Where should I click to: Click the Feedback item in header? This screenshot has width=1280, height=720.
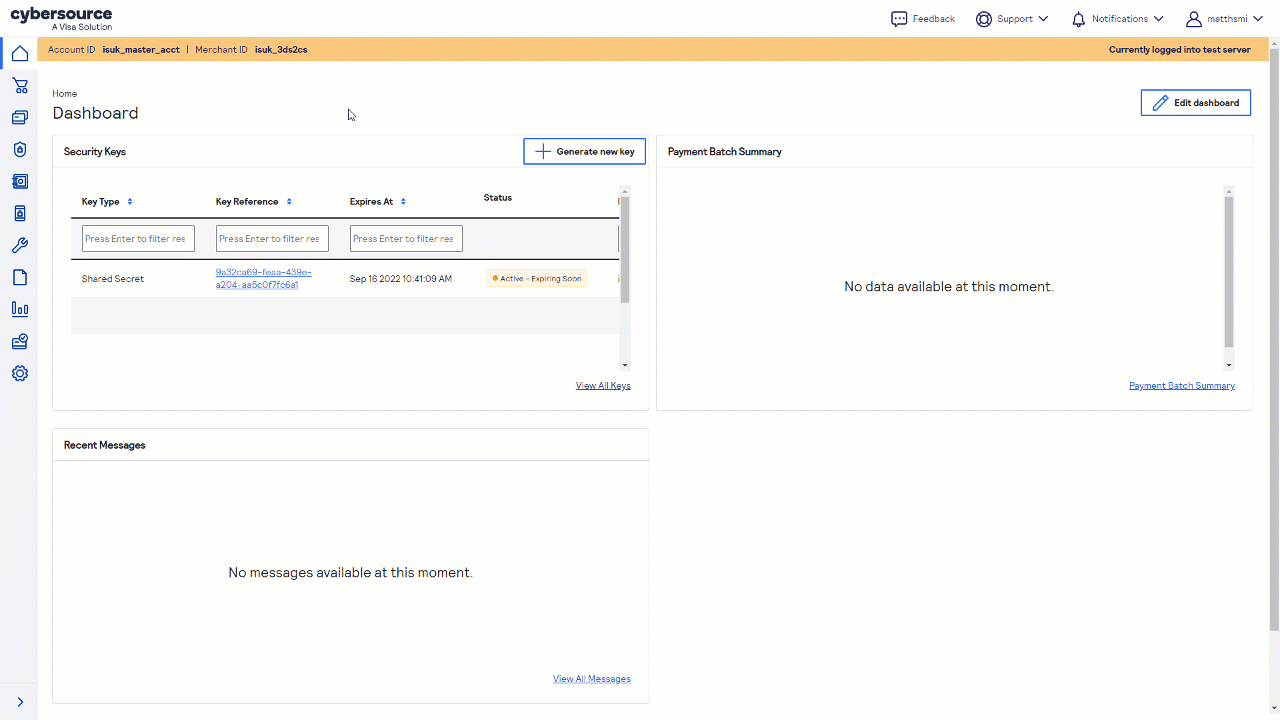[x=923, y=19]
